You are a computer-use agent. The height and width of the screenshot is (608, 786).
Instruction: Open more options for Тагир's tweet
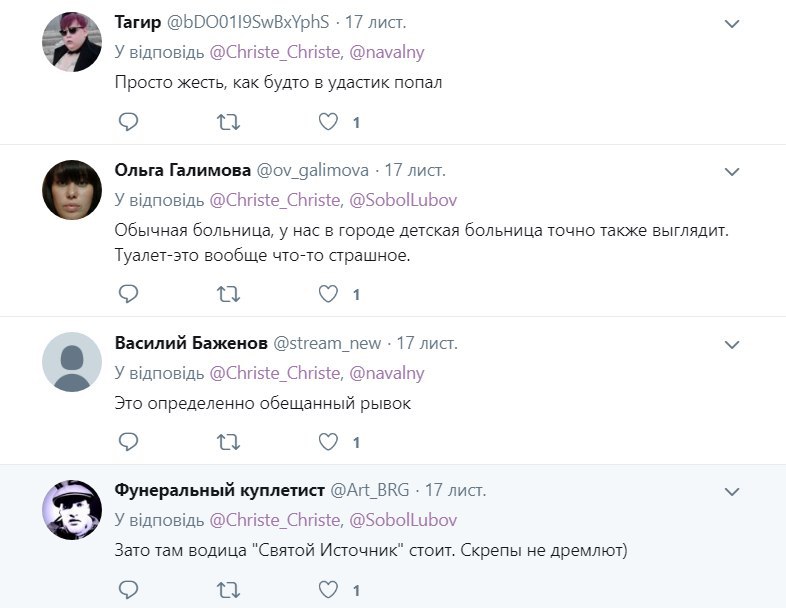pyautogui.click(x=732, y=23)
